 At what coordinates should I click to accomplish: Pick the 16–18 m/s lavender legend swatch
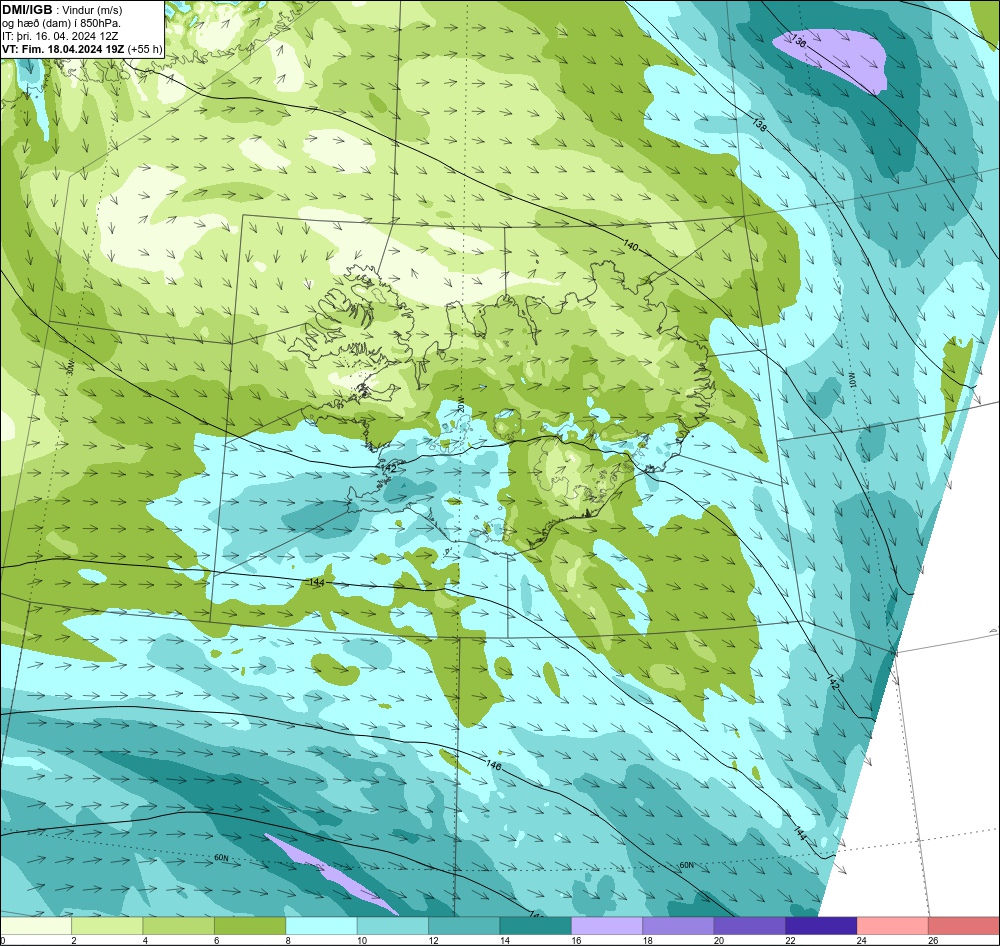607,926
